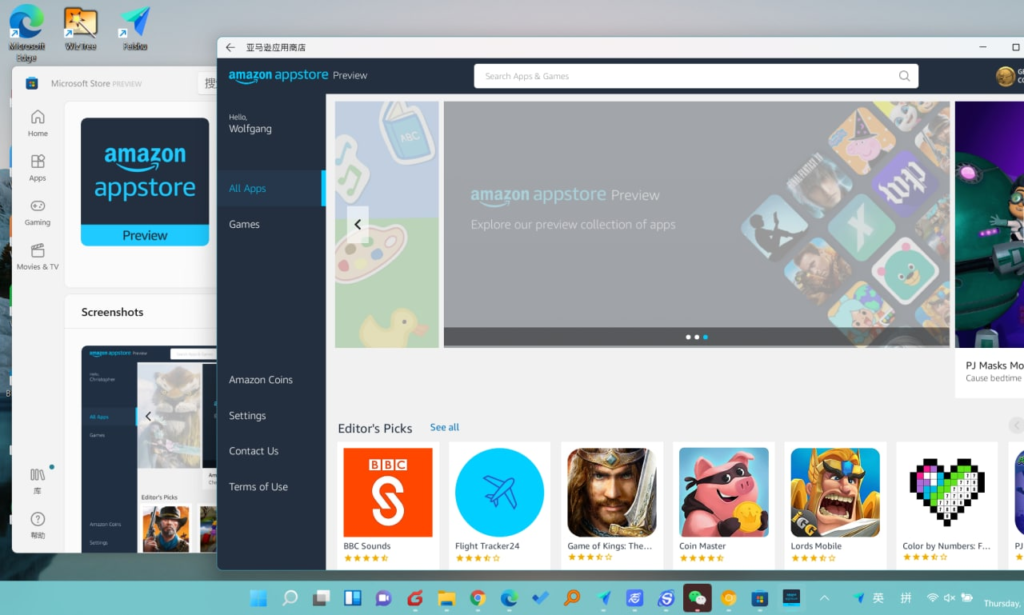Open Microsoft Edge from the taskbar
Screen dimensions: 1024x615
click(x=509, y=598)
